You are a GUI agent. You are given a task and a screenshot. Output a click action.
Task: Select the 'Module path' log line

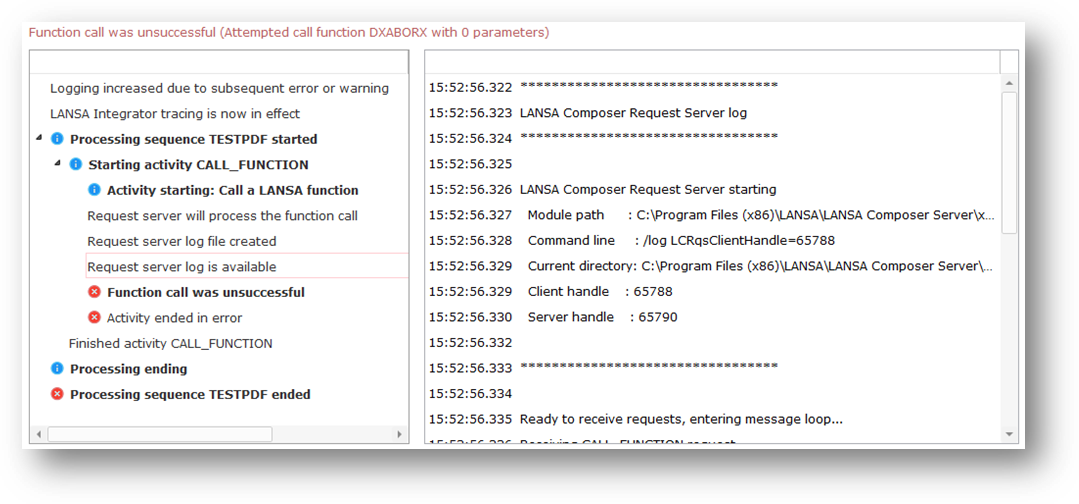(x=712, y=215)
